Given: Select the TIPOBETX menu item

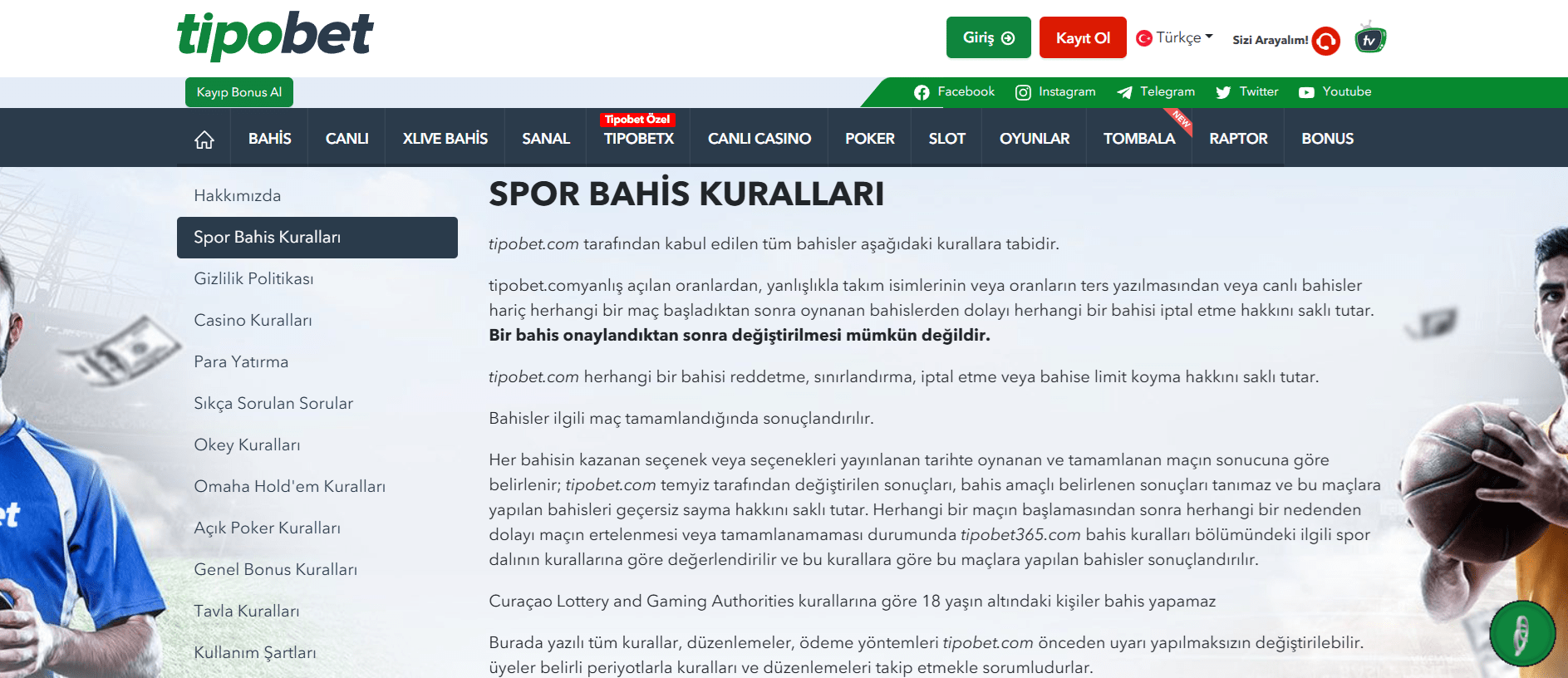Looking at the screenshot, I should 638,139.
